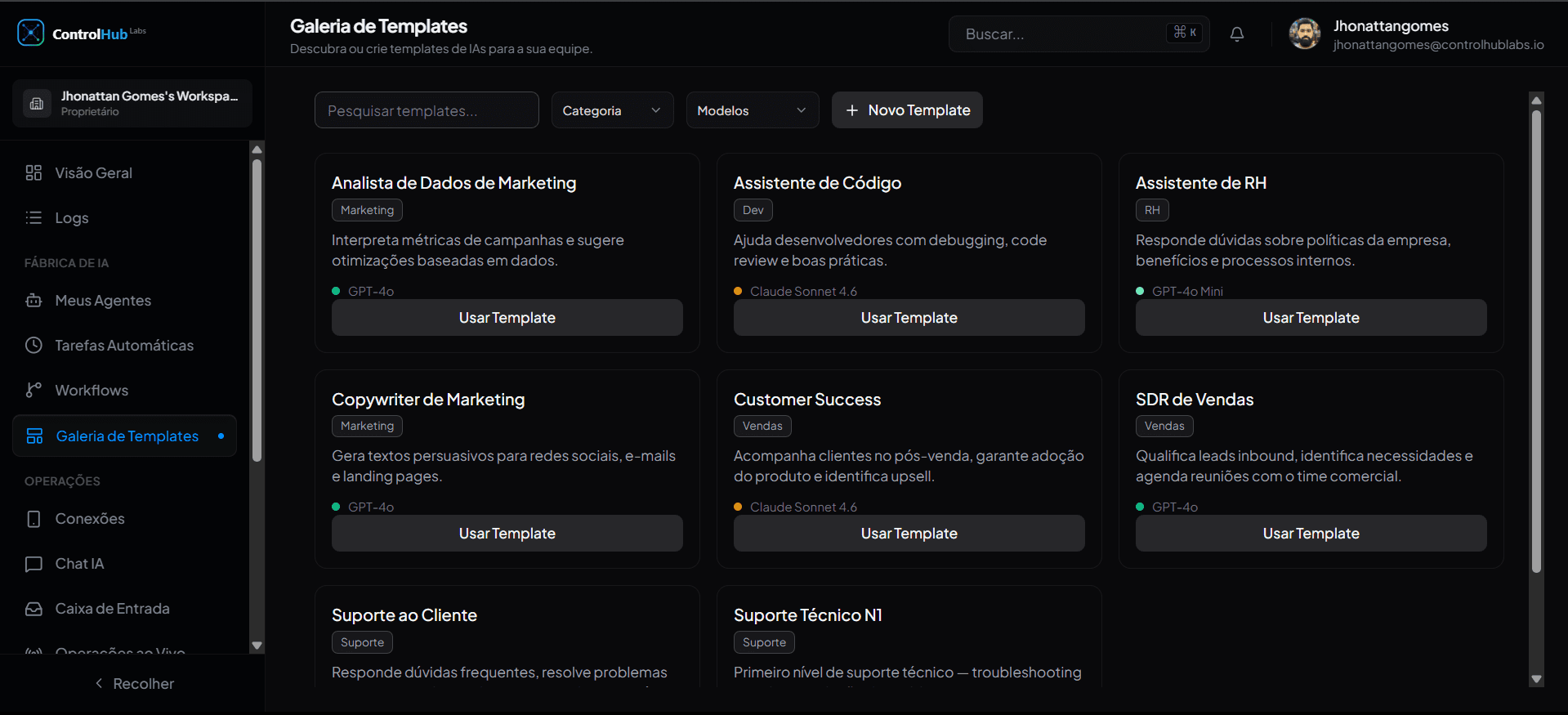Open the Modelos dropdown
This screenshot has height=715, width=1568.
tap(753, 110)
